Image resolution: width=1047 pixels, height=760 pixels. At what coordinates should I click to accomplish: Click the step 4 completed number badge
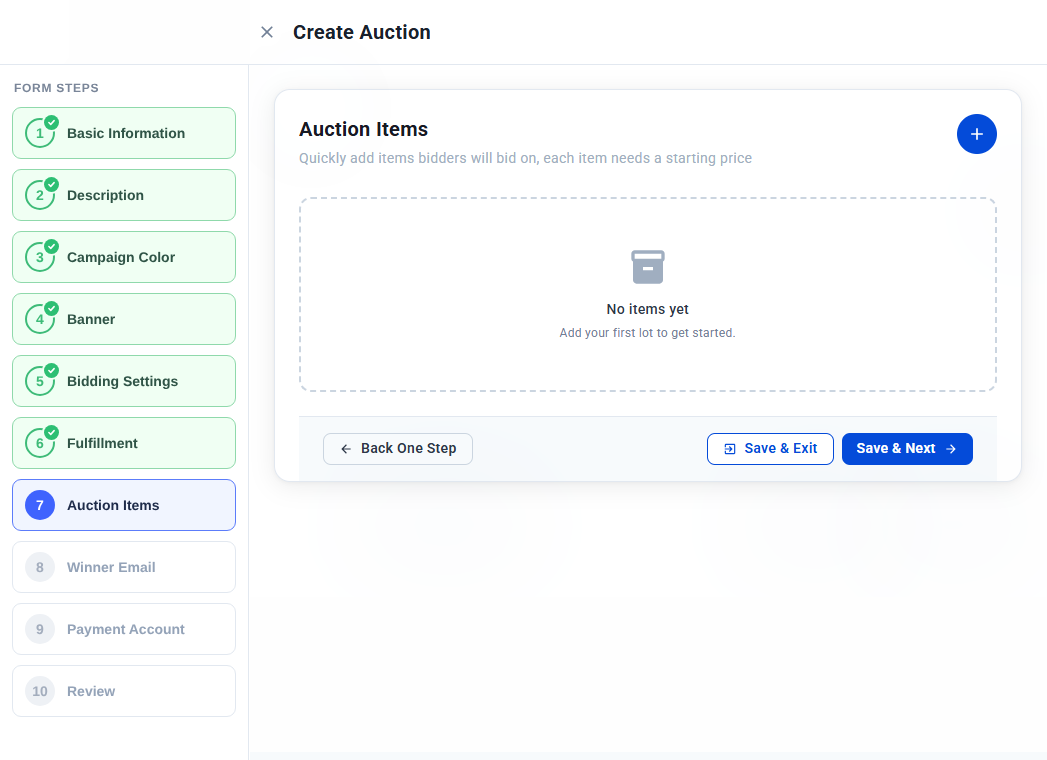click(40, 319)
